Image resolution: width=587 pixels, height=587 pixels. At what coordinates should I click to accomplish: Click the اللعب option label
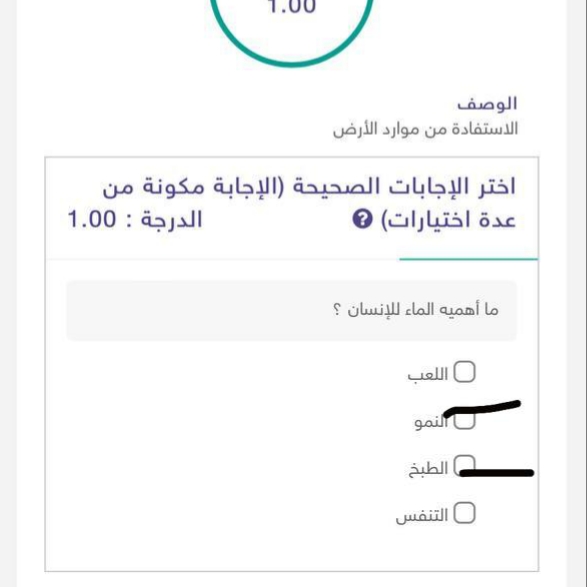click(x=428, y=374)
